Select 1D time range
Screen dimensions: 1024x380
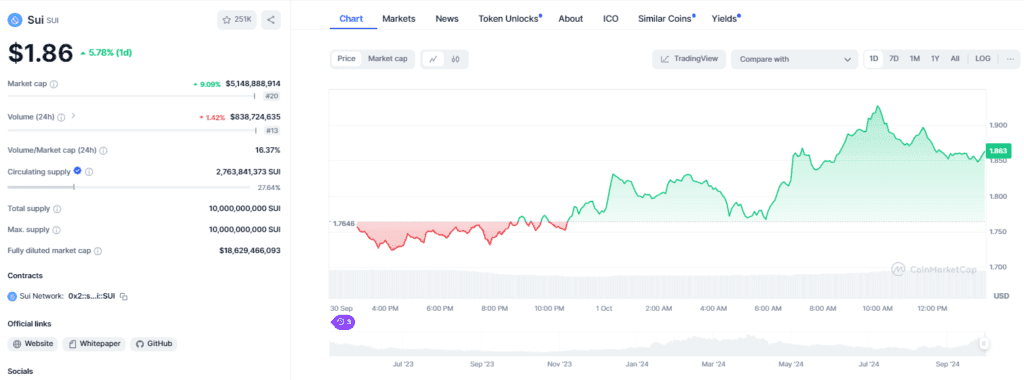pos(874,59)
